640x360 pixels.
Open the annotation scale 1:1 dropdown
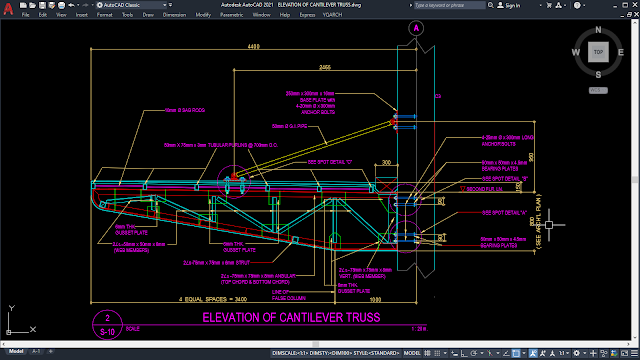(564, 353)
